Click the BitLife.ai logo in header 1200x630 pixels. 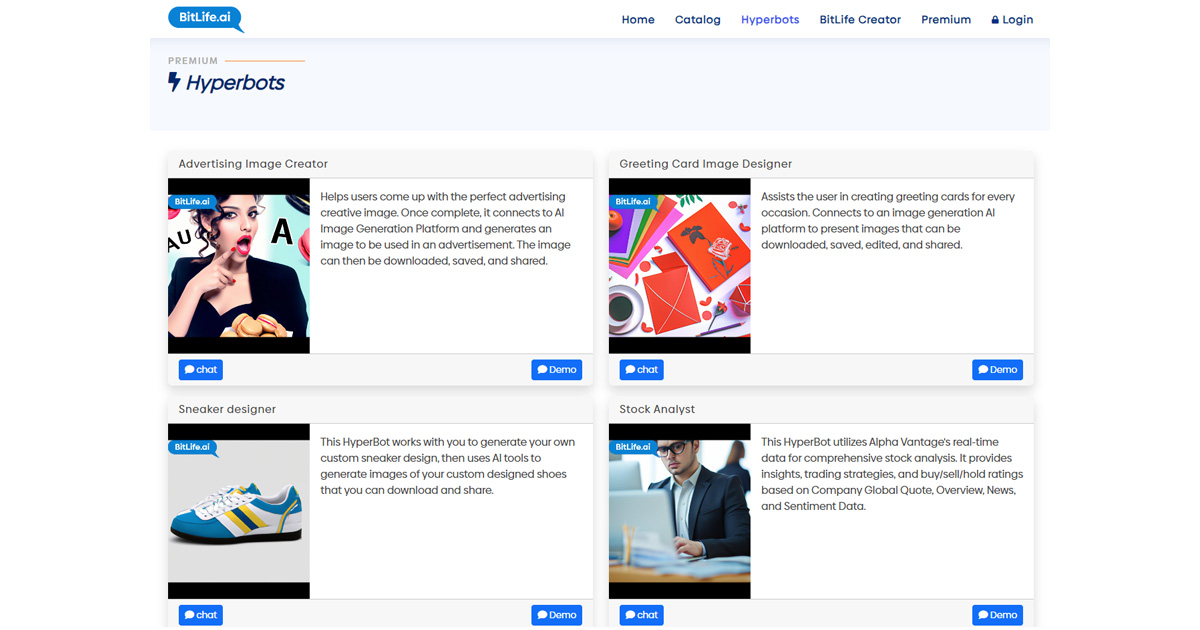point(205,18)
